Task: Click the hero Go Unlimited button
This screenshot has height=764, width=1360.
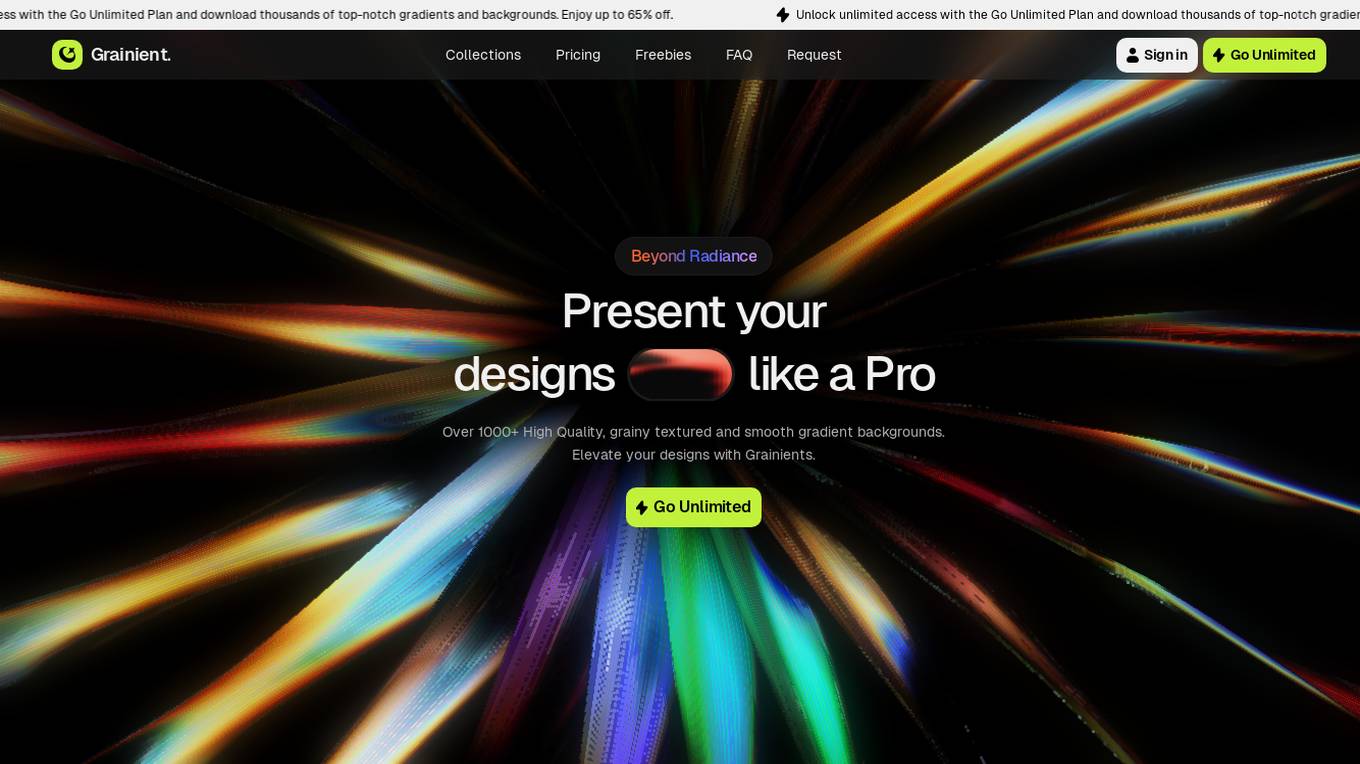Action: (x=694, y=507)
